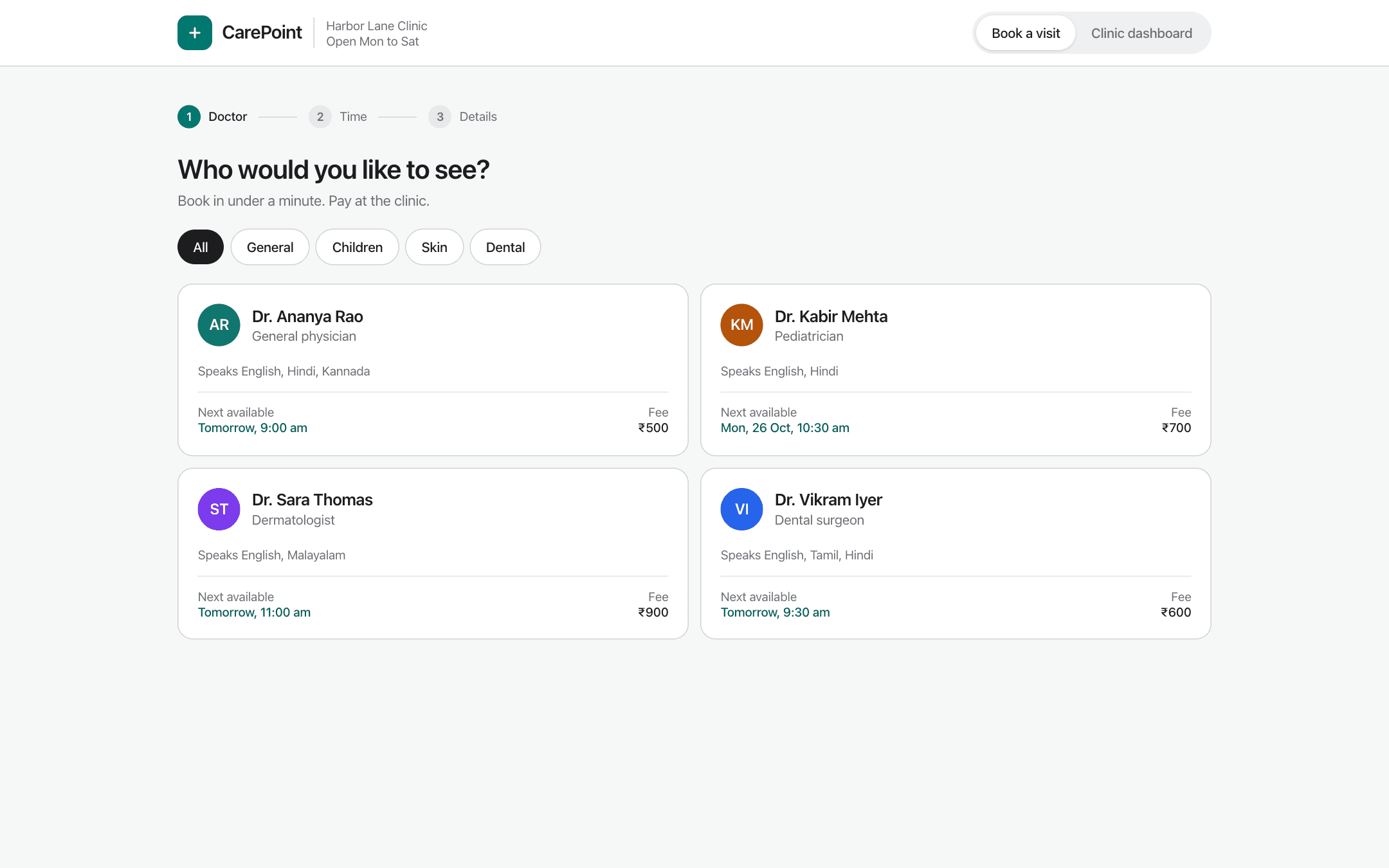Image resolution: width=1389 pixels, height=868 pixels.
Task: Click the Tomorrow, 9:00 am slot
Action: coord(253,428)
